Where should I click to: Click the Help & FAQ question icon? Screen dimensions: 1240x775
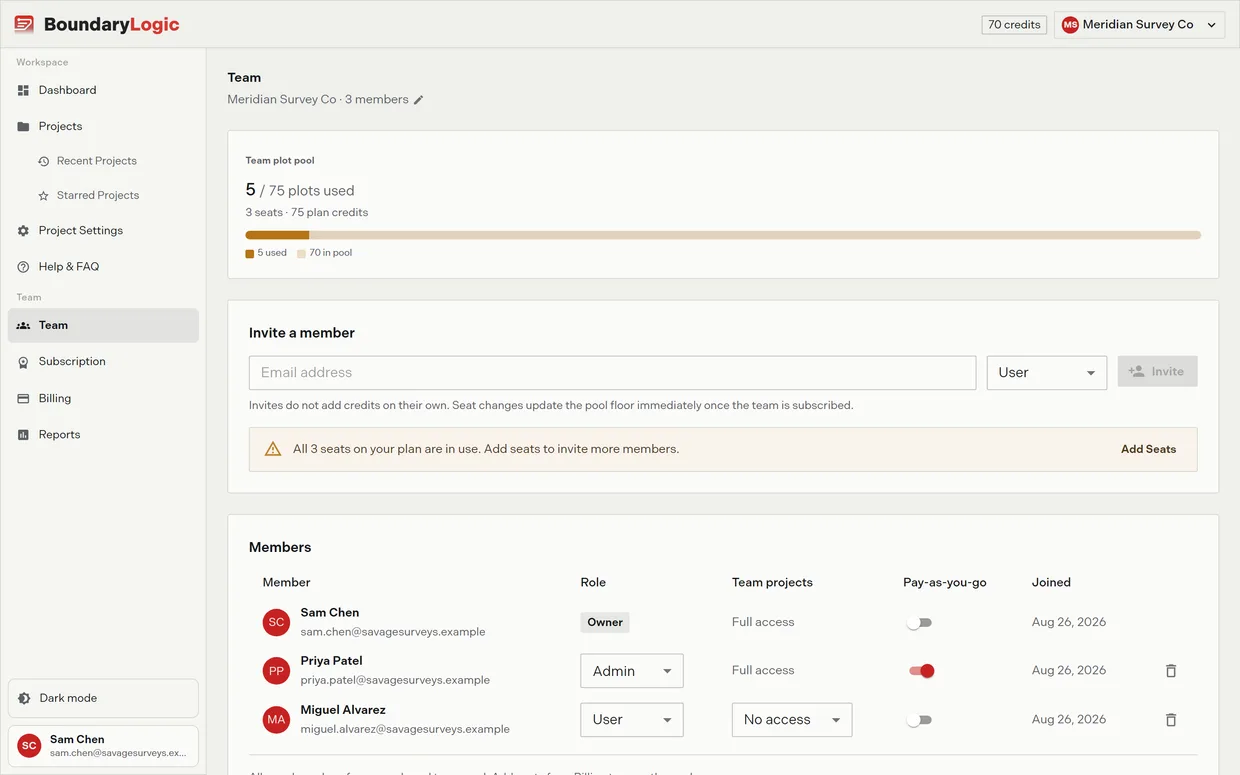(23, 267)
